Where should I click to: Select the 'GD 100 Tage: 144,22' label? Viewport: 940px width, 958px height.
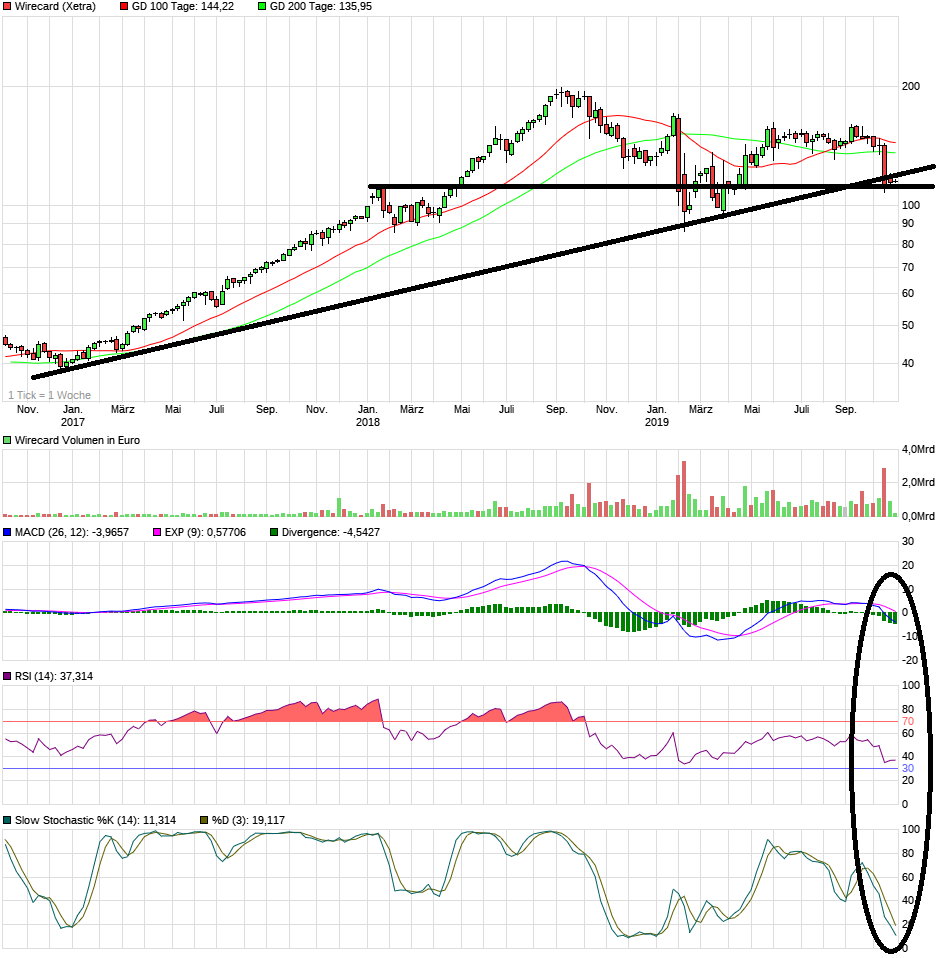coord(183,7)
